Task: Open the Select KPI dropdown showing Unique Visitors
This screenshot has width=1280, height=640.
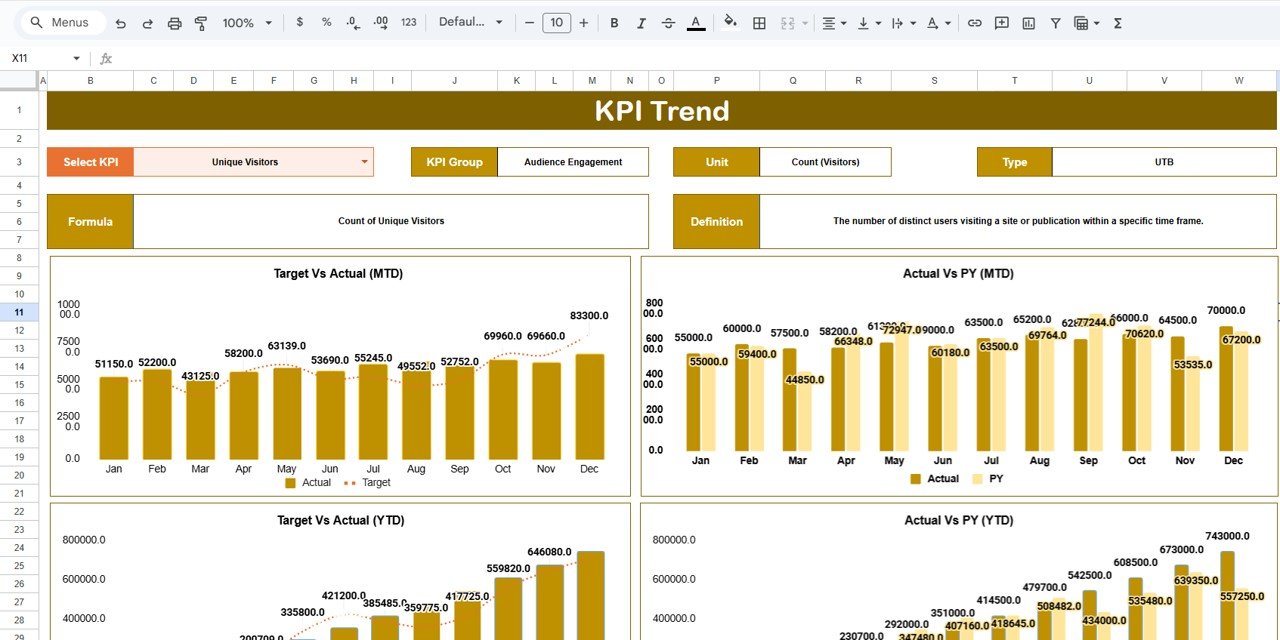Action: (253, 161)
